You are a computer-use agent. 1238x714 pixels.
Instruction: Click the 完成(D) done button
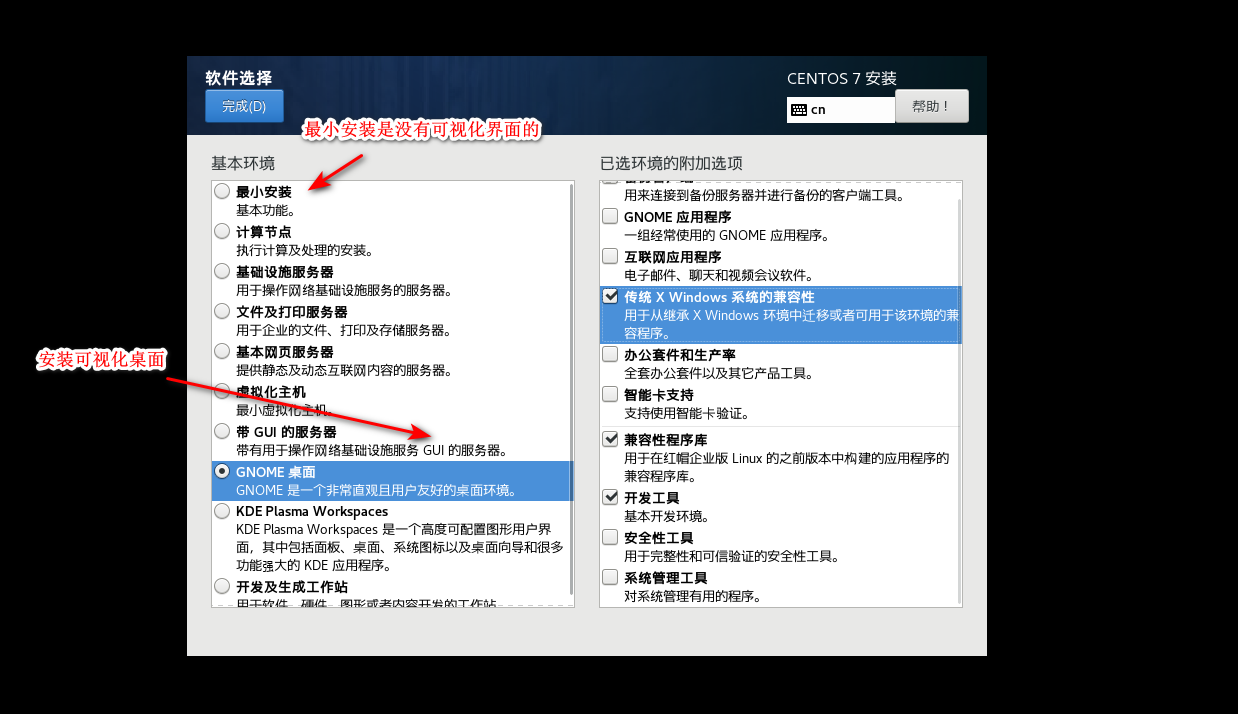tap(244, 106)
